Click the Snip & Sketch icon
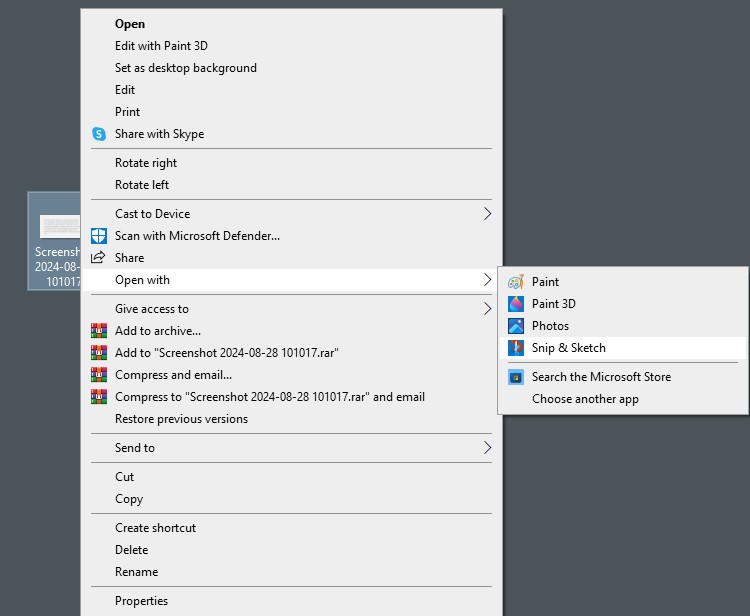The height and width of the screenshot is (616, 750). [x=516, y=348]
